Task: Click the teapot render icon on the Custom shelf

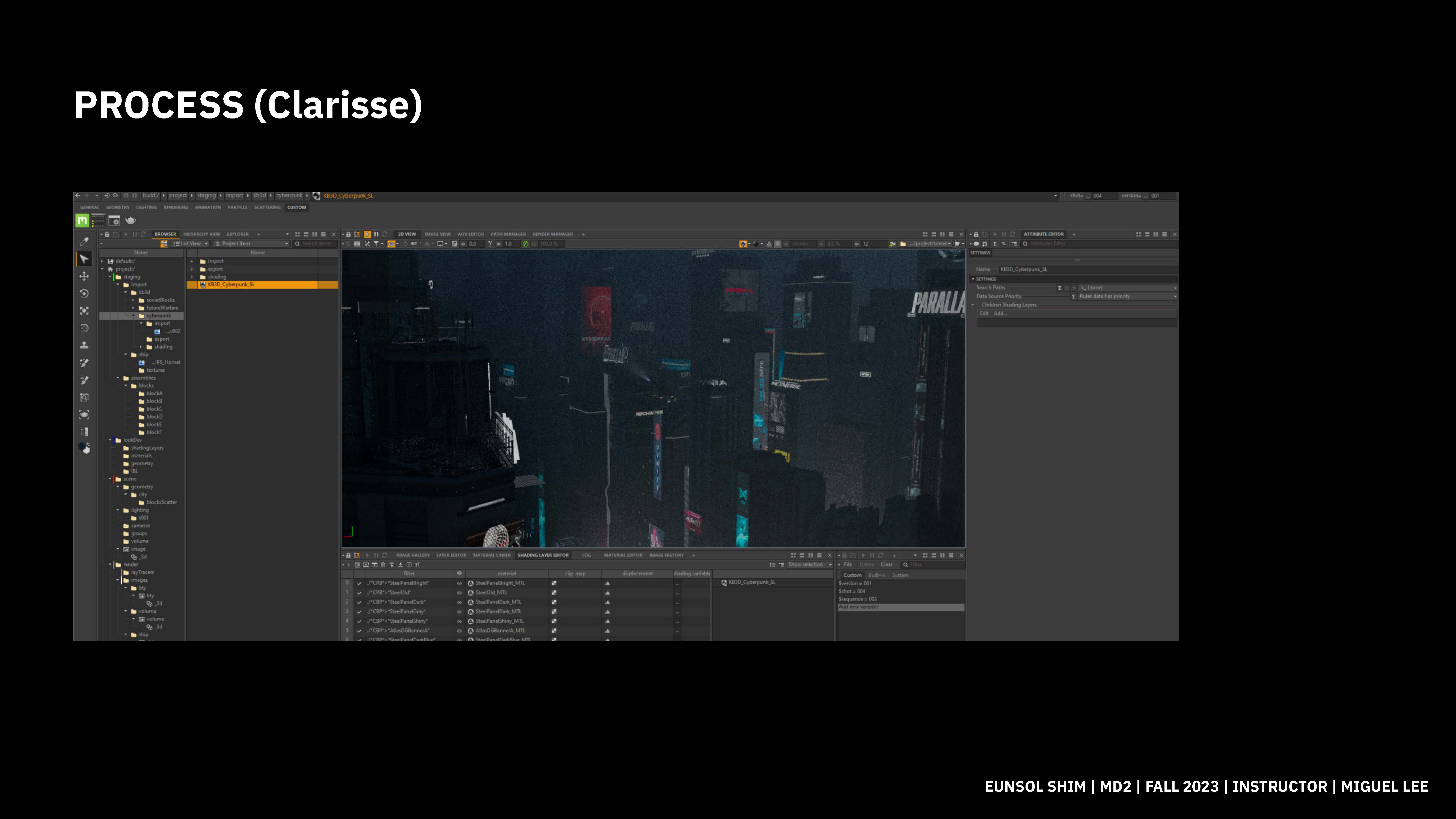Action: coord(130,220)
